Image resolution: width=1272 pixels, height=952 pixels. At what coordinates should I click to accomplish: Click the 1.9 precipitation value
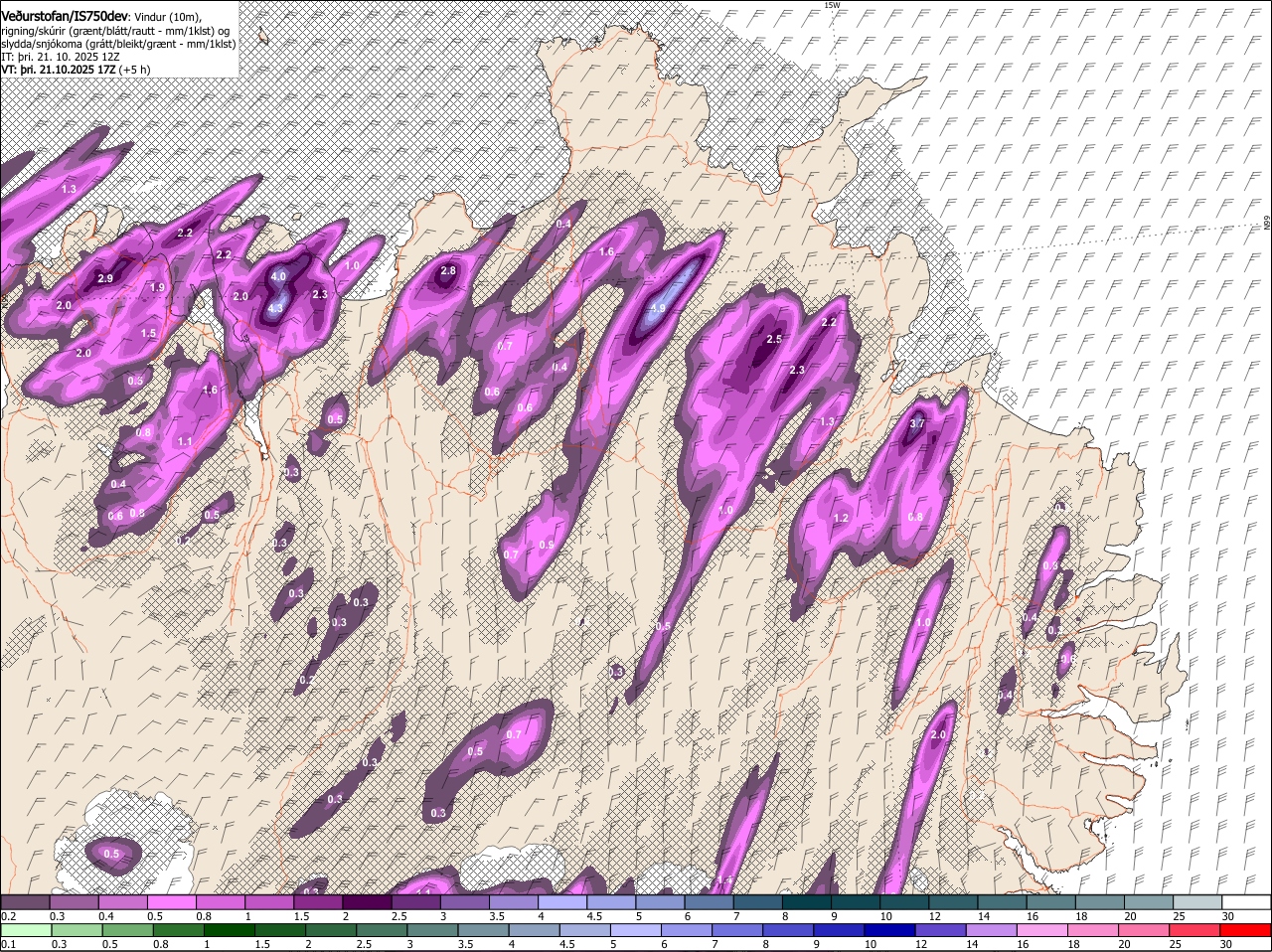click(157, 287)
